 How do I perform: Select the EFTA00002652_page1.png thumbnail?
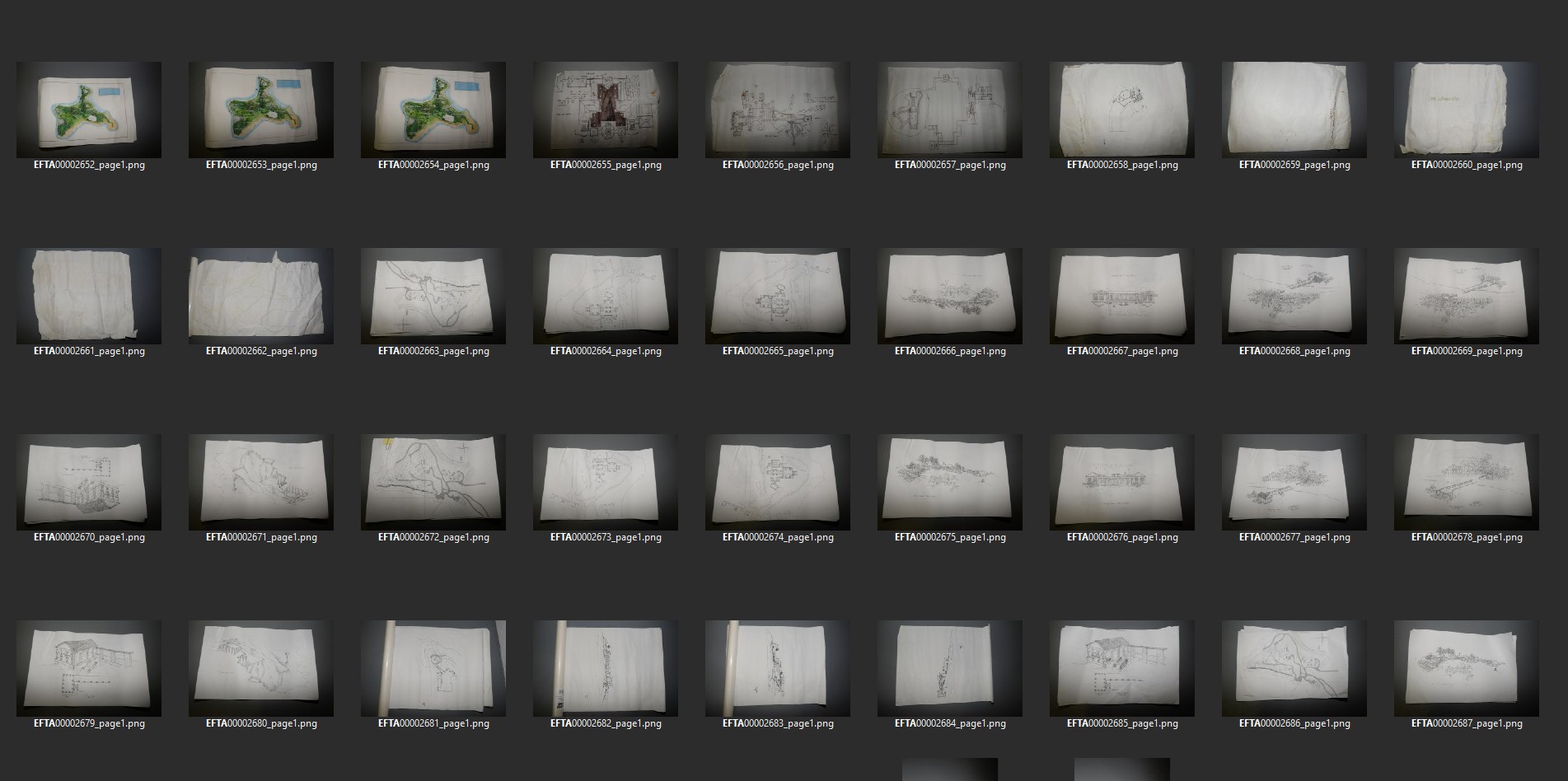(89, 110)
